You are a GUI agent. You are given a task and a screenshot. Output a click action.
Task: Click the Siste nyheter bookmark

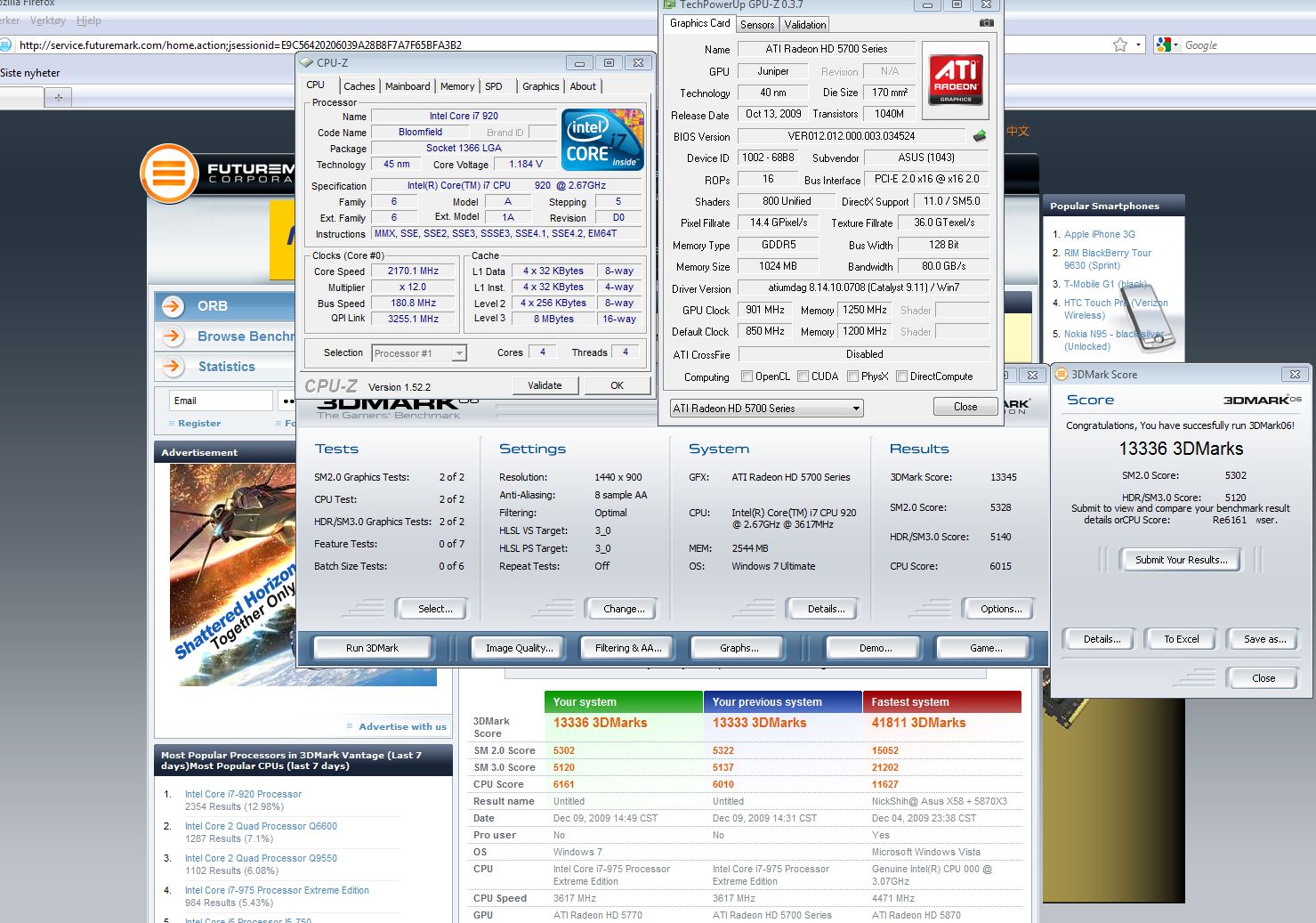click(30, 73)
